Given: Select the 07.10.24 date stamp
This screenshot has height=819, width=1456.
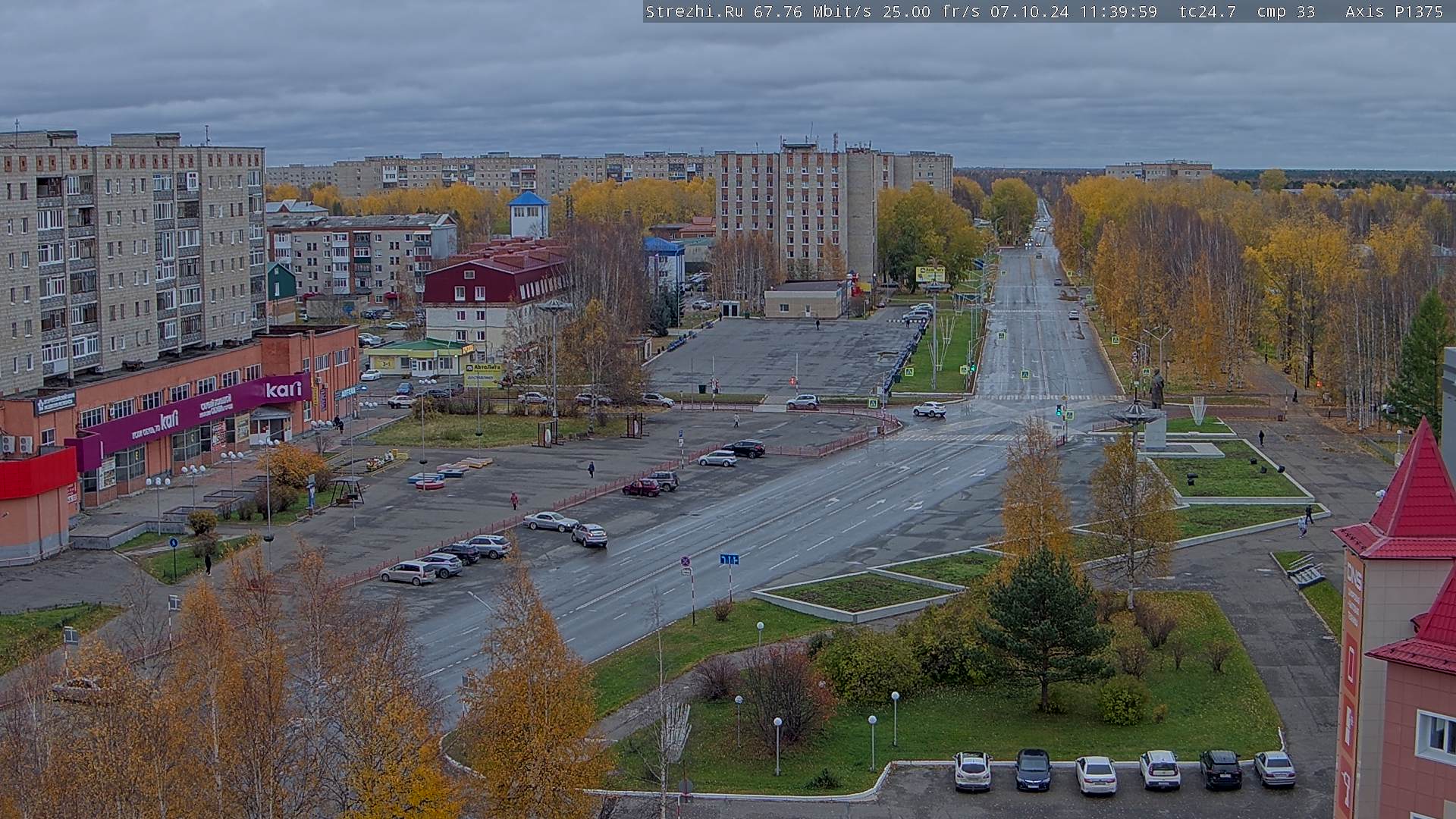Looking at the screenshot, I should pos(1029,11).
